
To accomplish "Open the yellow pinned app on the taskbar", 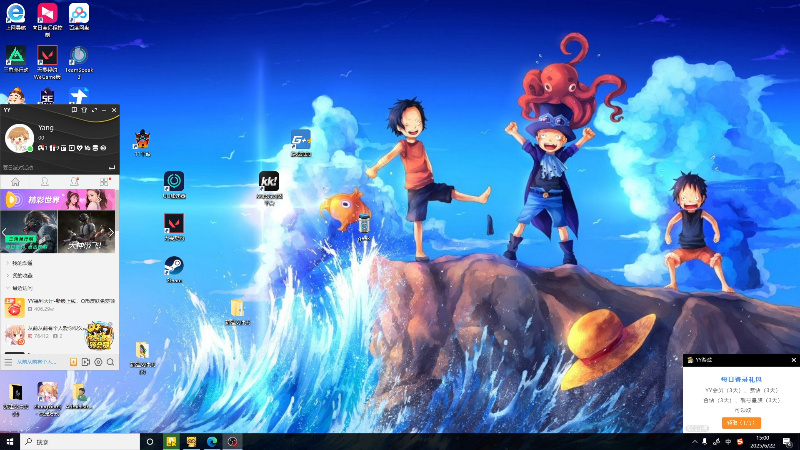I will pos(171,442).
